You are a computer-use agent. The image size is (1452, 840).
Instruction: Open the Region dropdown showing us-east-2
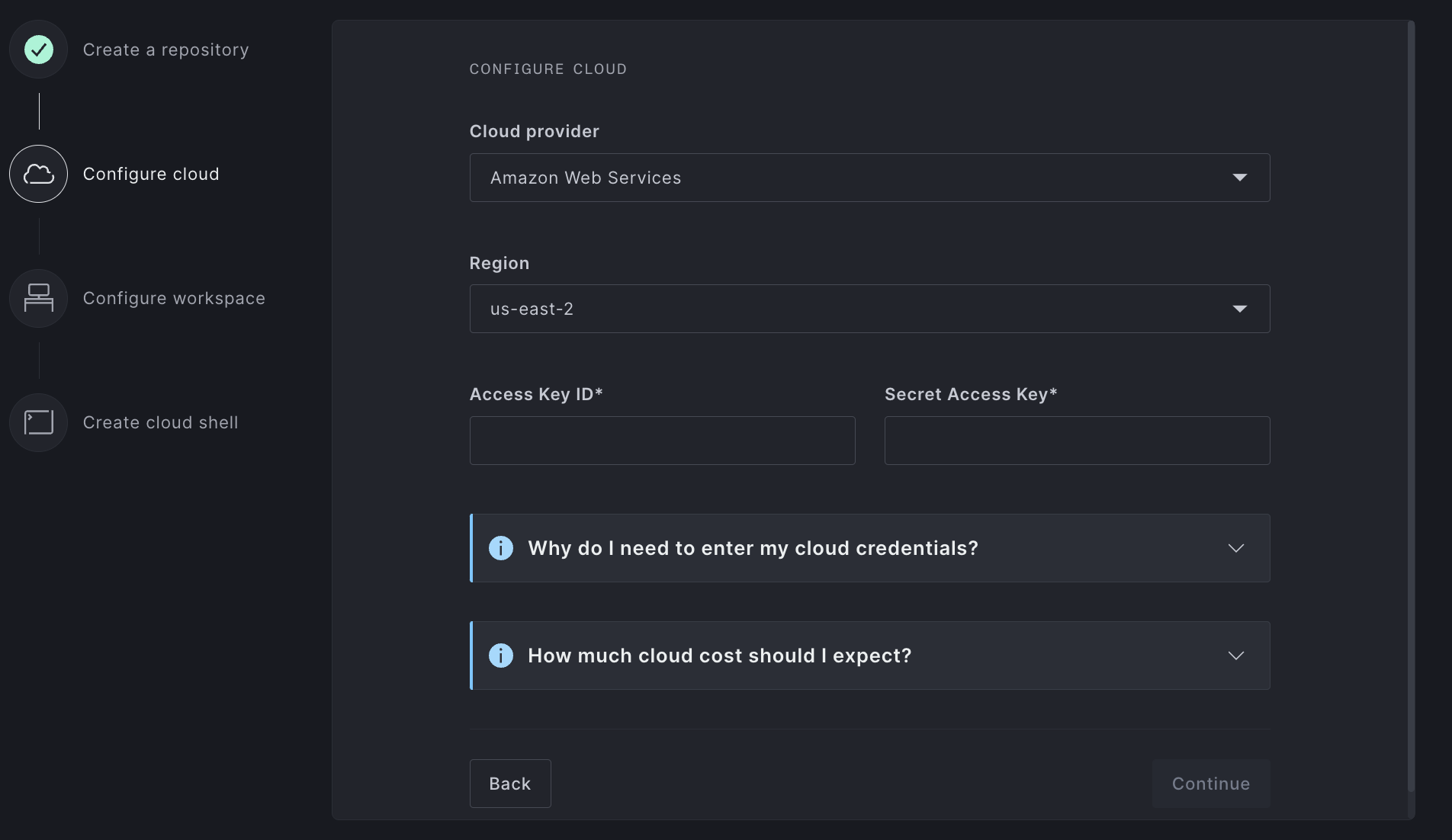pyautogui.click(x=869, y=309)
